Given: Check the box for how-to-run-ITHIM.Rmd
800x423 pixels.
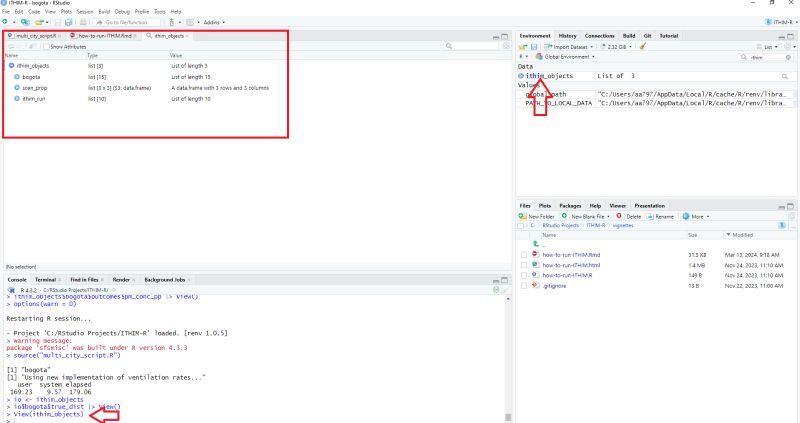Looking at the screenshot, I should click(x=524, y=255).
